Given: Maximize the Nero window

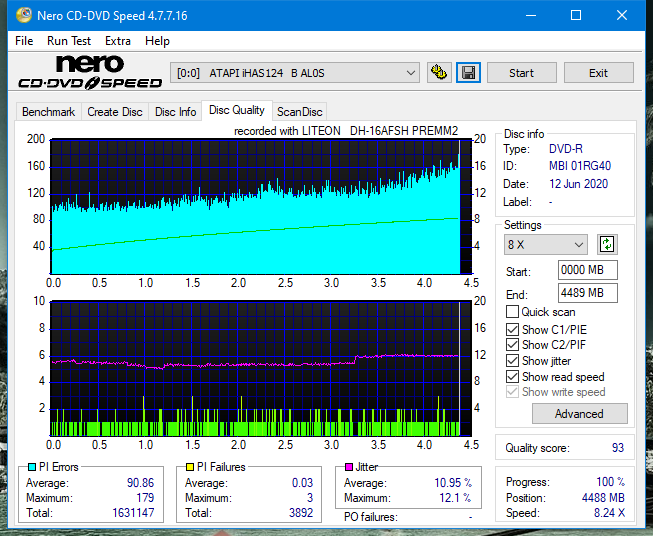Looking at the screenshot, I should tap(576, 15).
